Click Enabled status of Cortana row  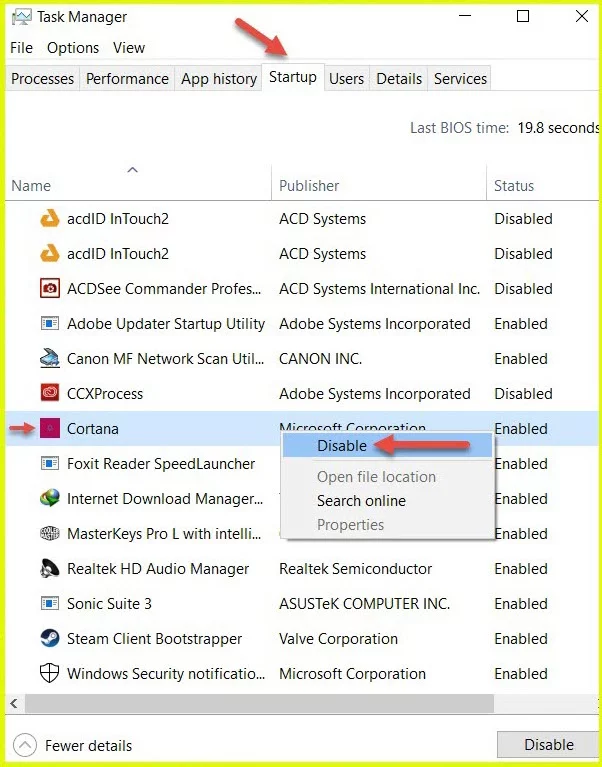pos(521,429)
